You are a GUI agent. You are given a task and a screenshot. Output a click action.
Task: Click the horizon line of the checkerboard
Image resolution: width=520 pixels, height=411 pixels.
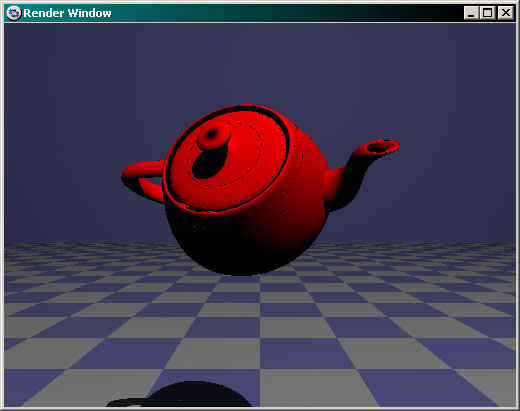[x=260, y=243]
